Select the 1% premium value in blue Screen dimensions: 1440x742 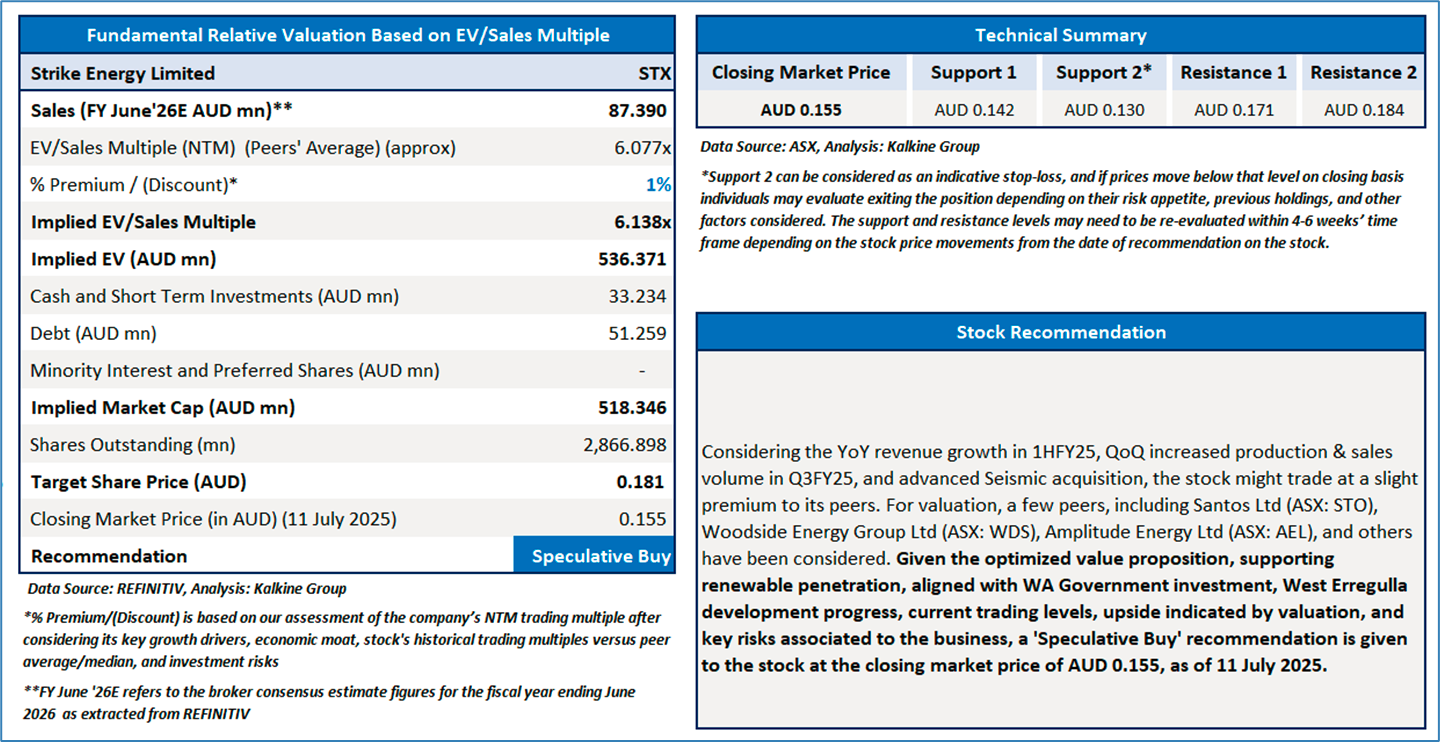(x=657, y=185)
